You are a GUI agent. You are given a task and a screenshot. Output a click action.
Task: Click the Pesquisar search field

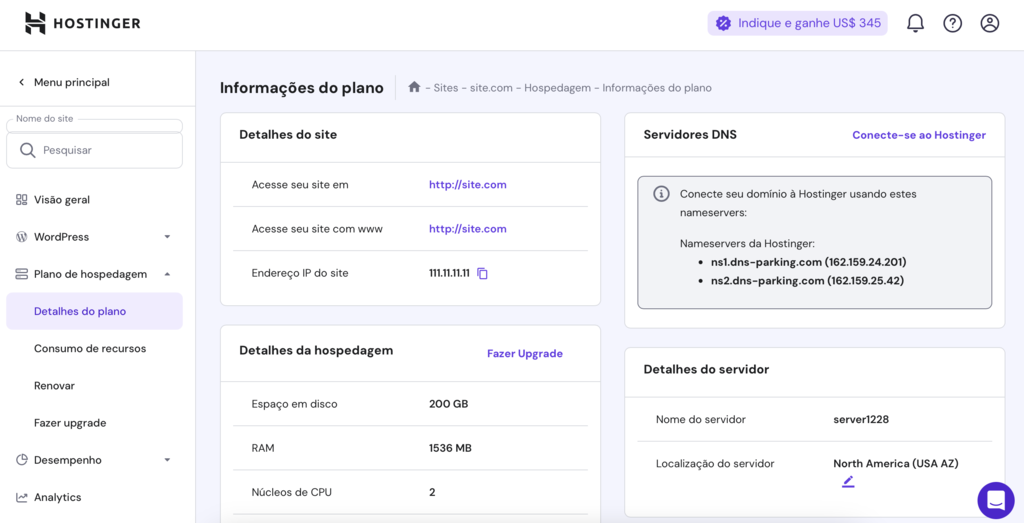[95, 150]
